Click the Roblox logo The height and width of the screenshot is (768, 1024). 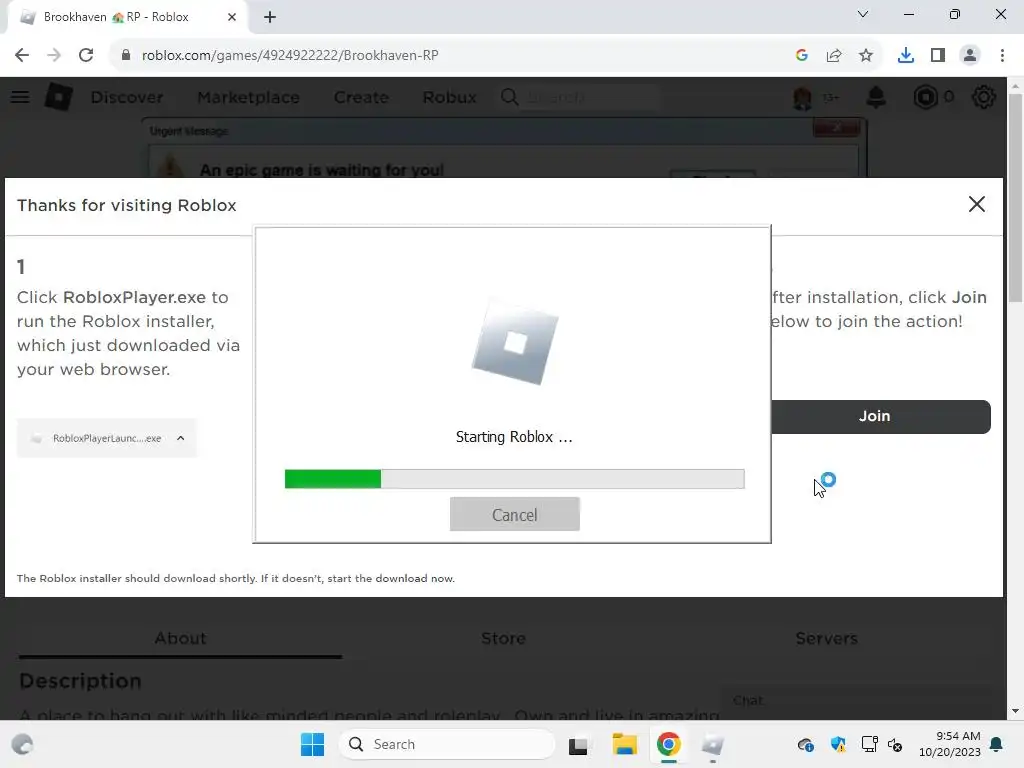(59, 97)
